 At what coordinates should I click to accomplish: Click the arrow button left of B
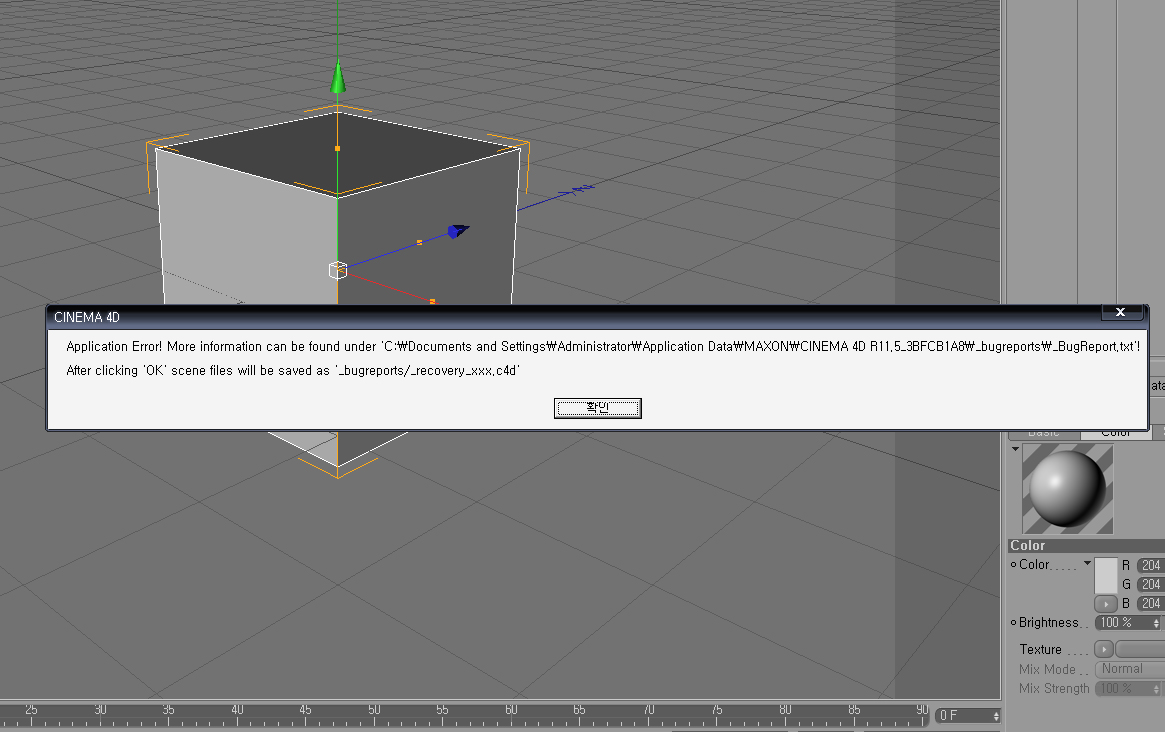click(x=1106, y=604)
